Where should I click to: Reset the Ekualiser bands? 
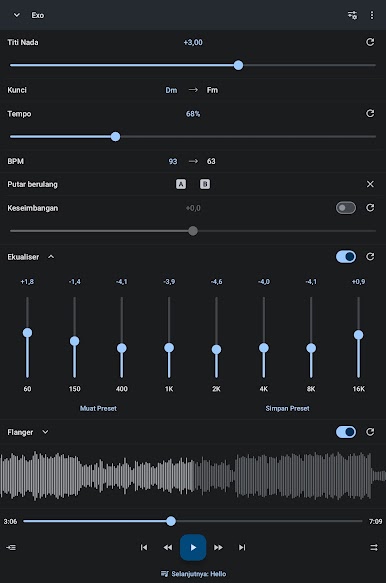coord(370,257)
